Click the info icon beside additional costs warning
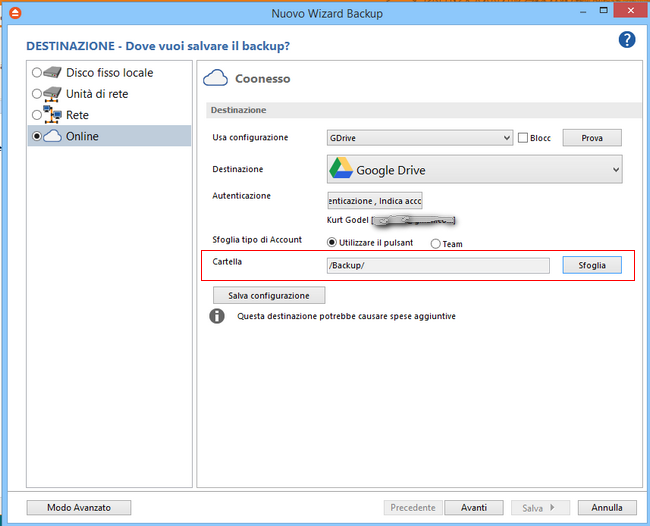Screen dimensions: 650x526 tap(216, 316)
